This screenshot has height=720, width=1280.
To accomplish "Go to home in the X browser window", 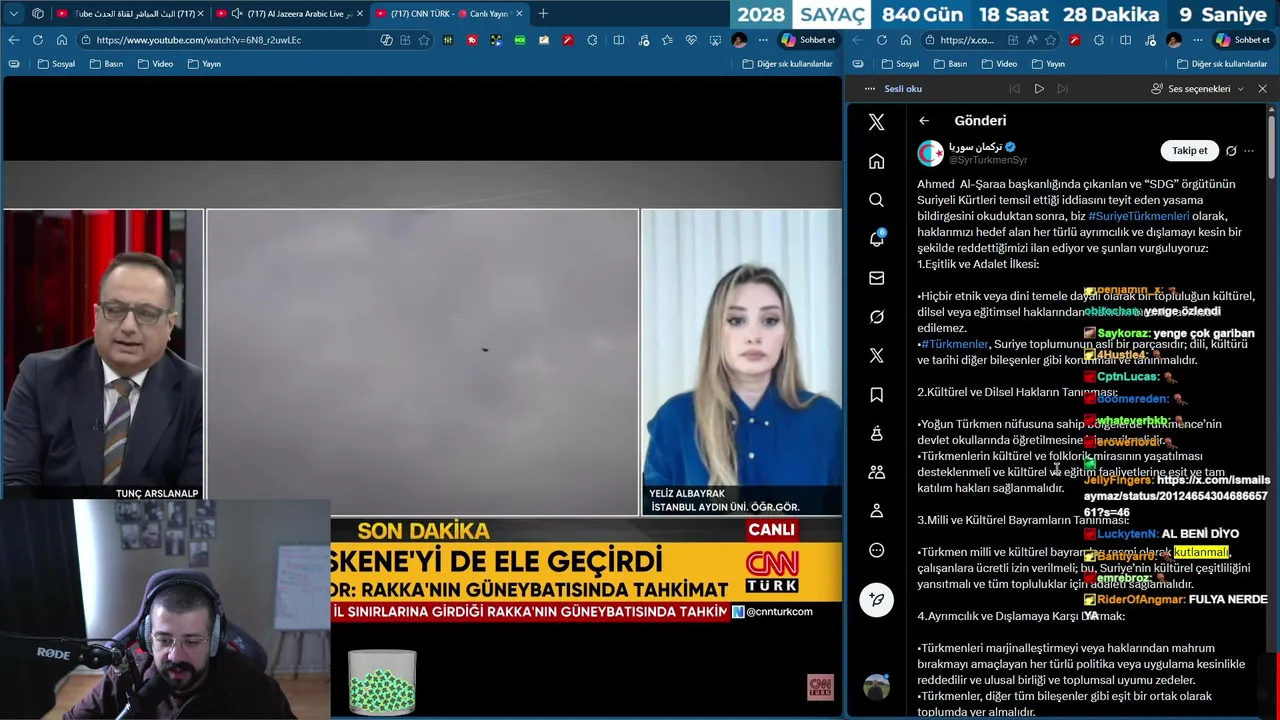I will point(905,40).
